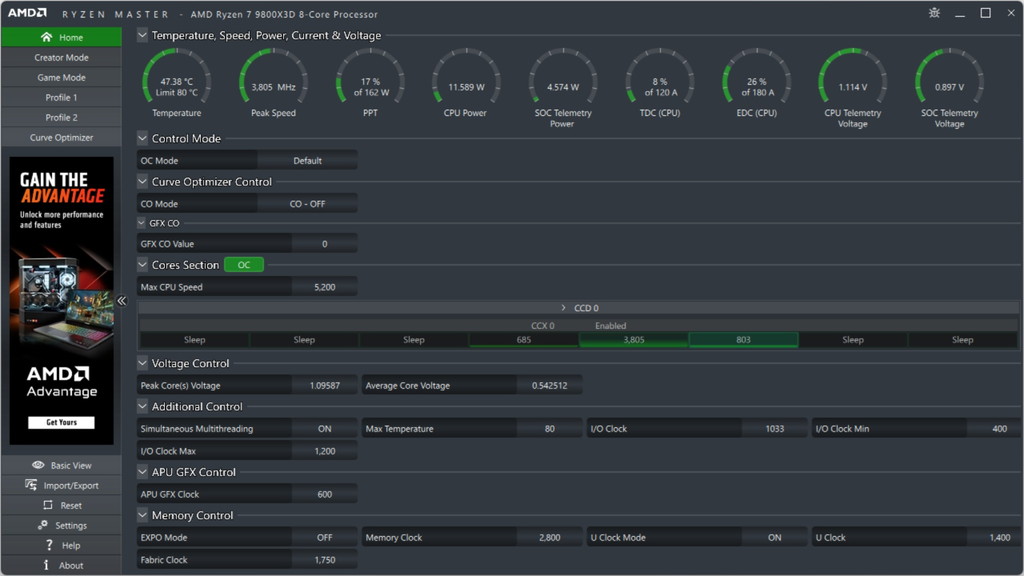Click Peak Core(s) Voltage 1.09587 value
Viewport: 1024px width, 576px height.
click(325, 385)
